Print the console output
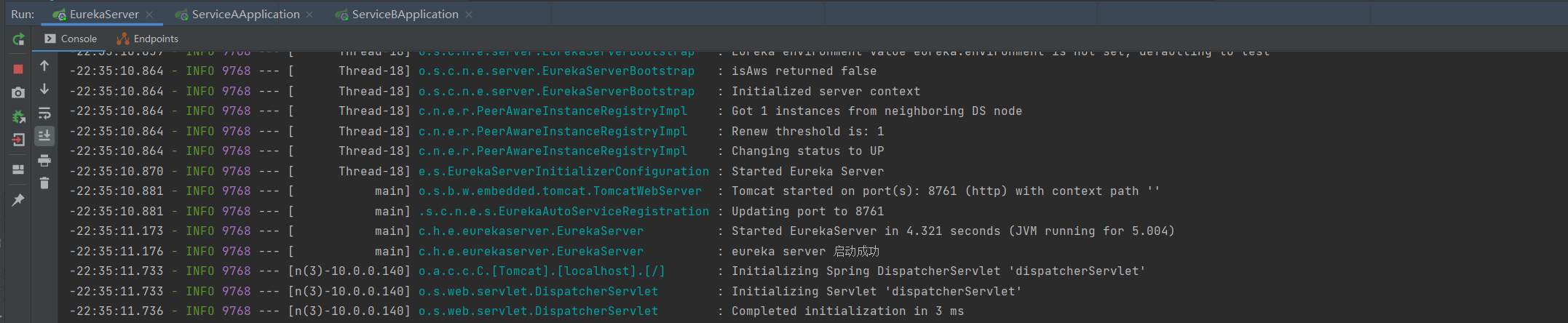This screenshot has width=1568, height=323. [x=44, y=160]
